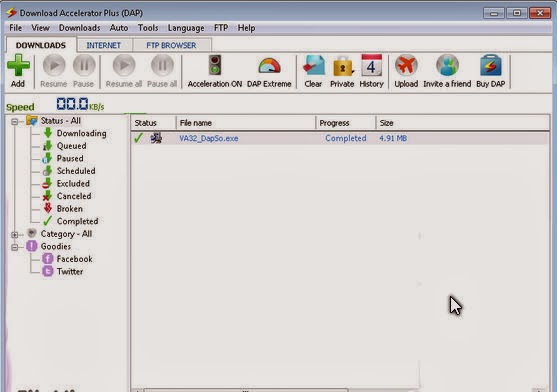557x392 pixels.
Task: Select the Queued status filter
Action: pos(71,146)
